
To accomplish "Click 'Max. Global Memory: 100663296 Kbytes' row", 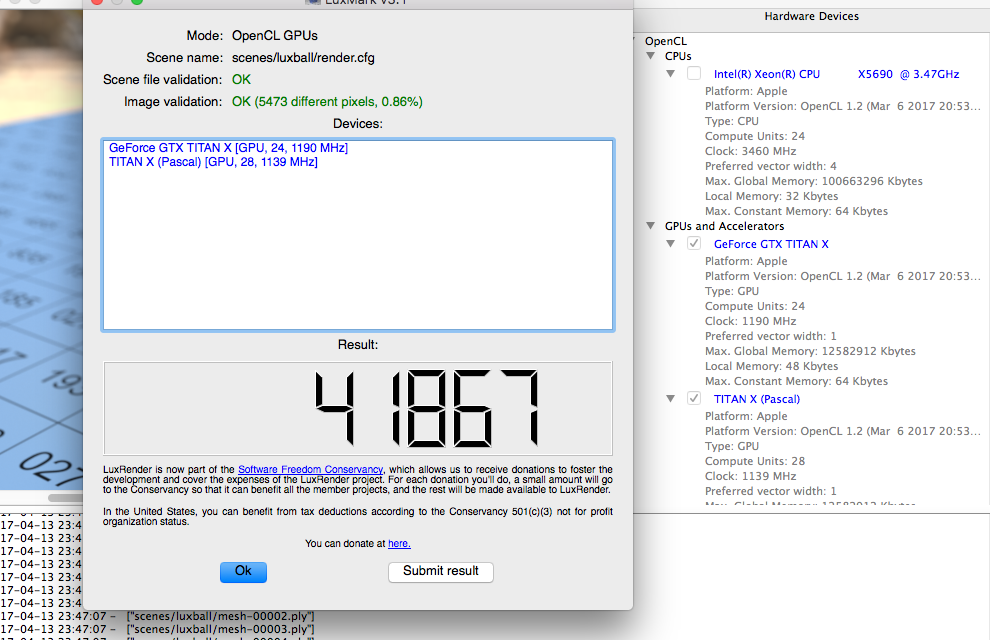I will [x=813, y=181].
